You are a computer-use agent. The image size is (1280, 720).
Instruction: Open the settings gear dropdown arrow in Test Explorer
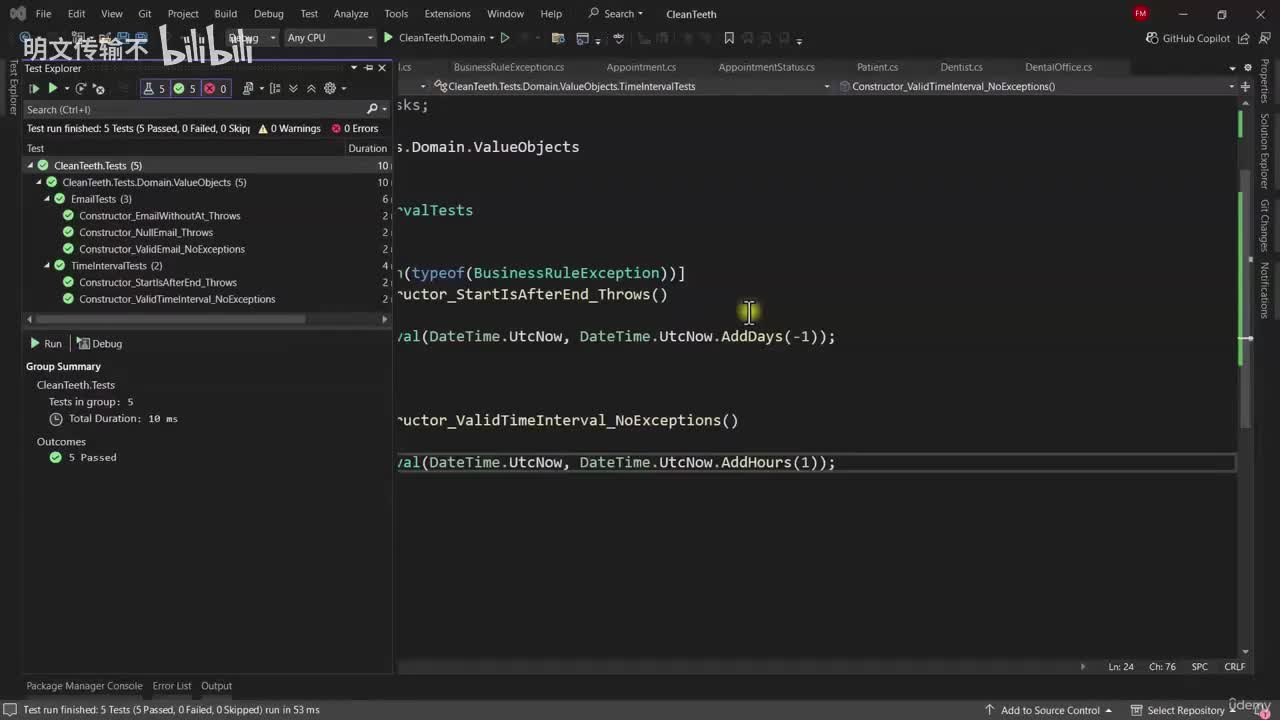point(343,89)
